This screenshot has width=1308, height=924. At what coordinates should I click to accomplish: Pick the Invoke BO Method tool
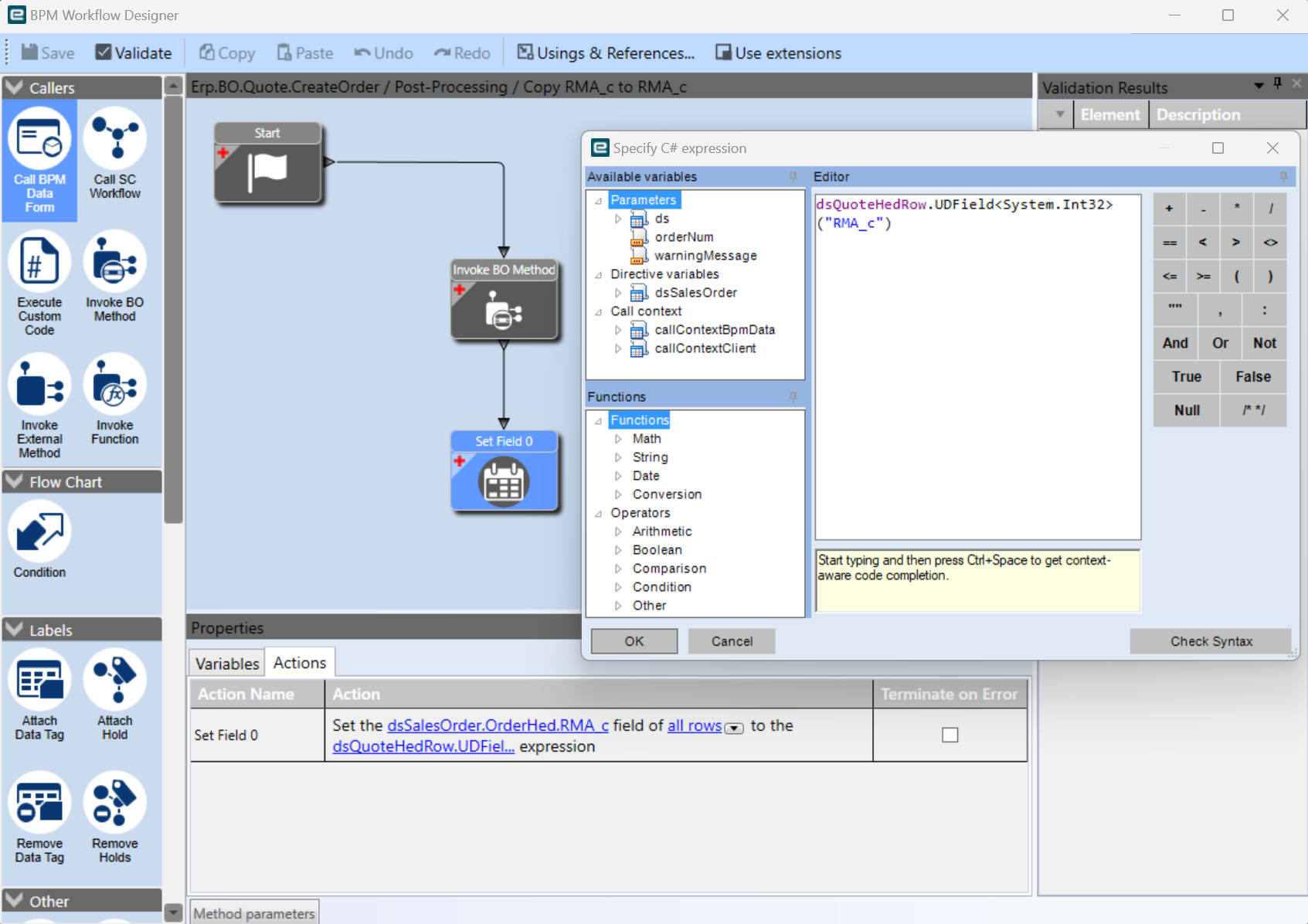point(114,278)
